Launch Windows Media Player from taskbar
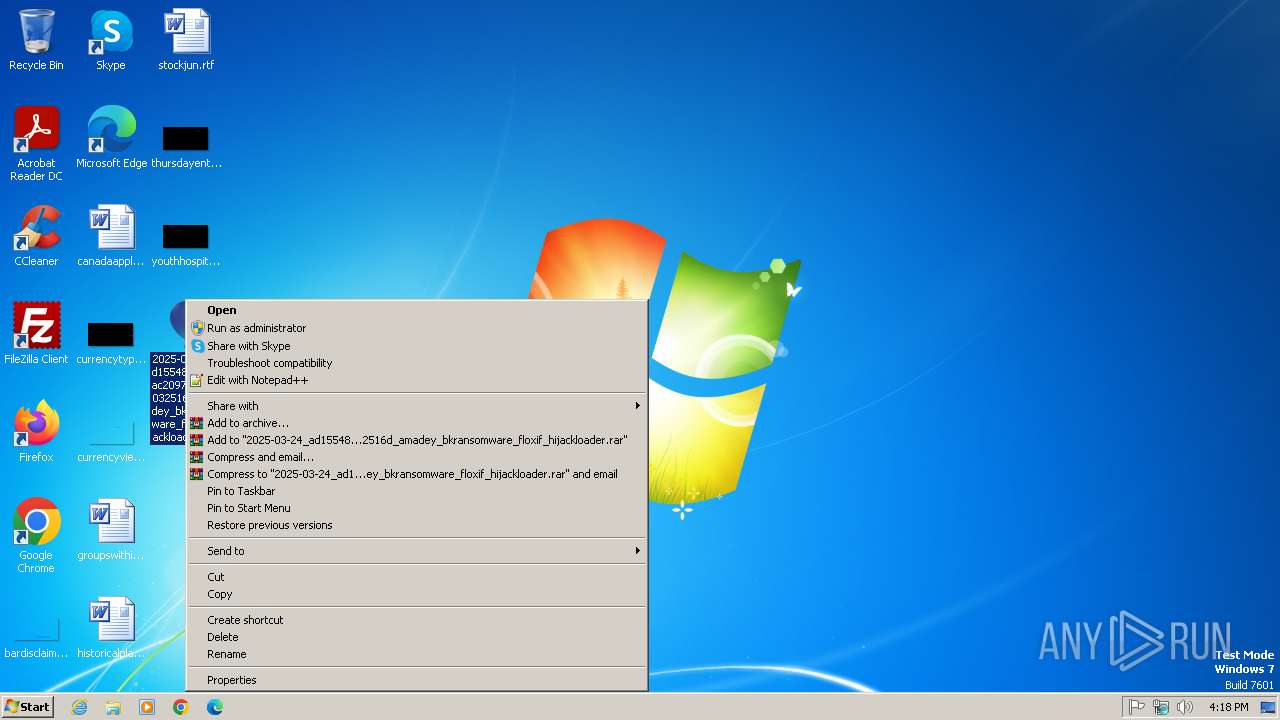This screenshot has width=1280, height=720. pos(147,707)
